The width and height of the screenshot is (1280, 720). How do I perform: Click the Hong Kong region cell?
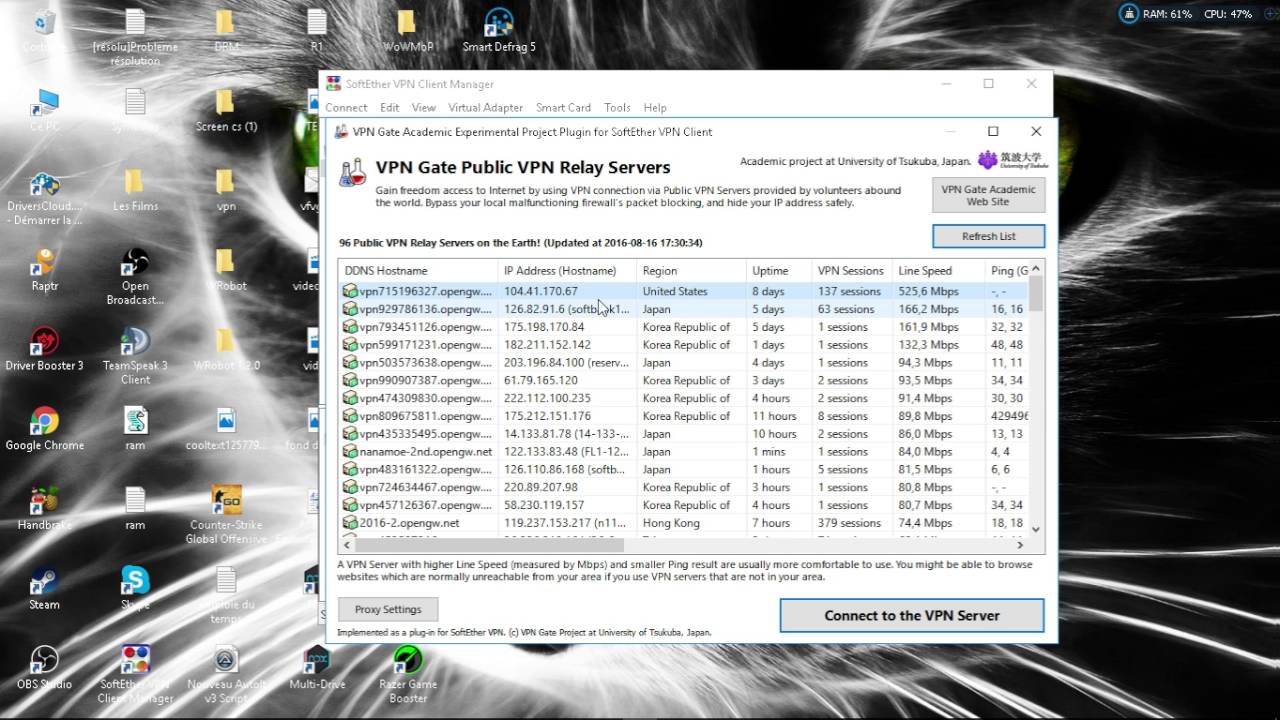pyautogui.click(x=671, y=523)
